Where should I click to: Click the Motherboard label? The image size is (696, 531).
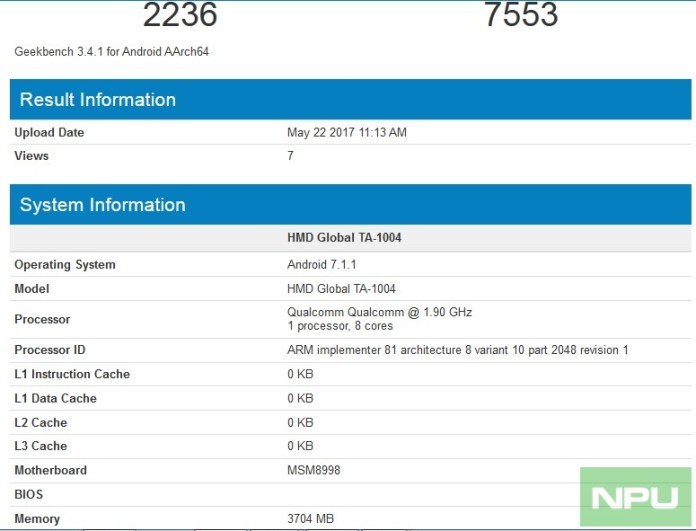coord(51,470)
